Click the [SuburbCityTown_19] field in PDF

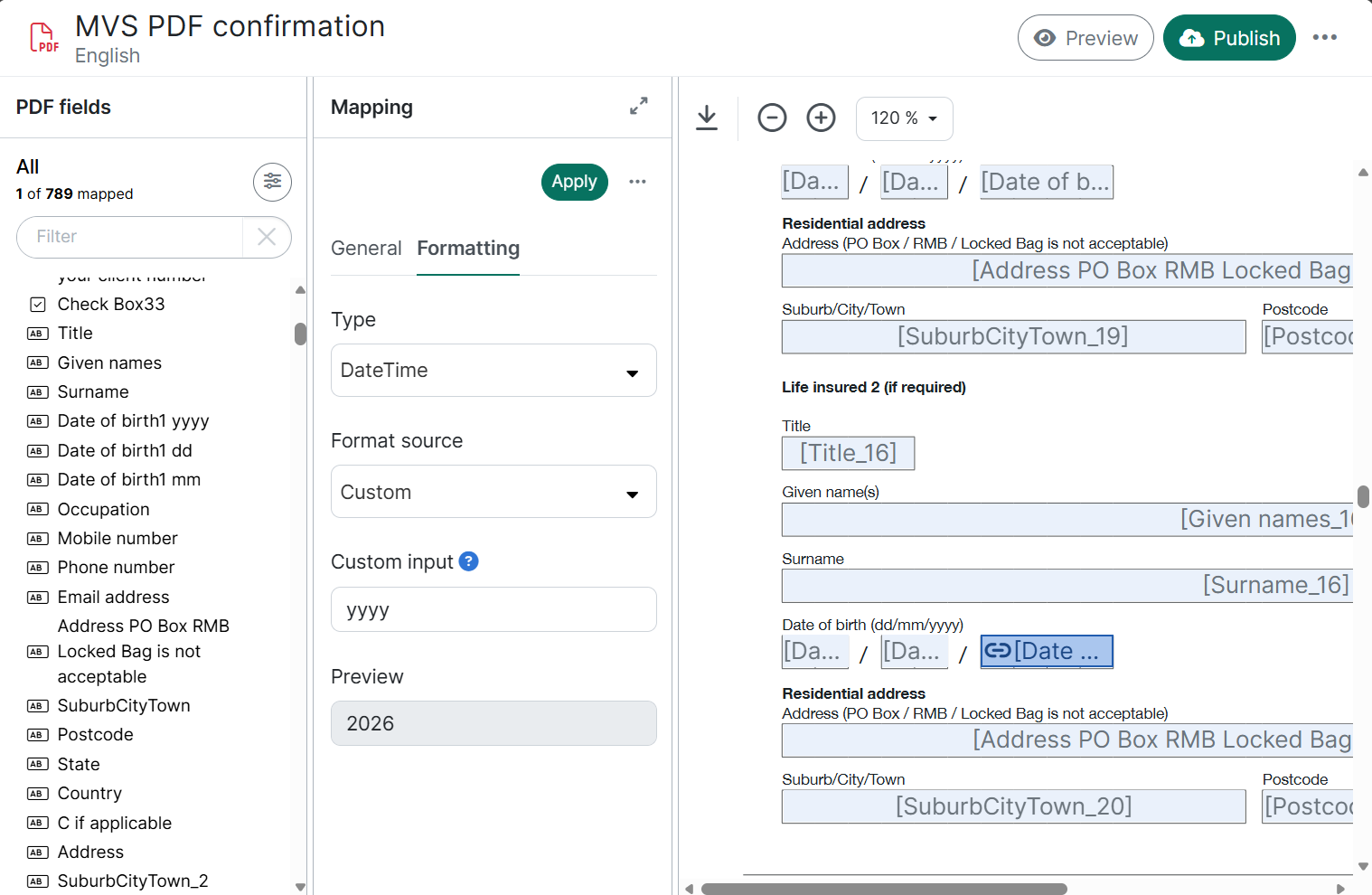tap(1013, 336)
